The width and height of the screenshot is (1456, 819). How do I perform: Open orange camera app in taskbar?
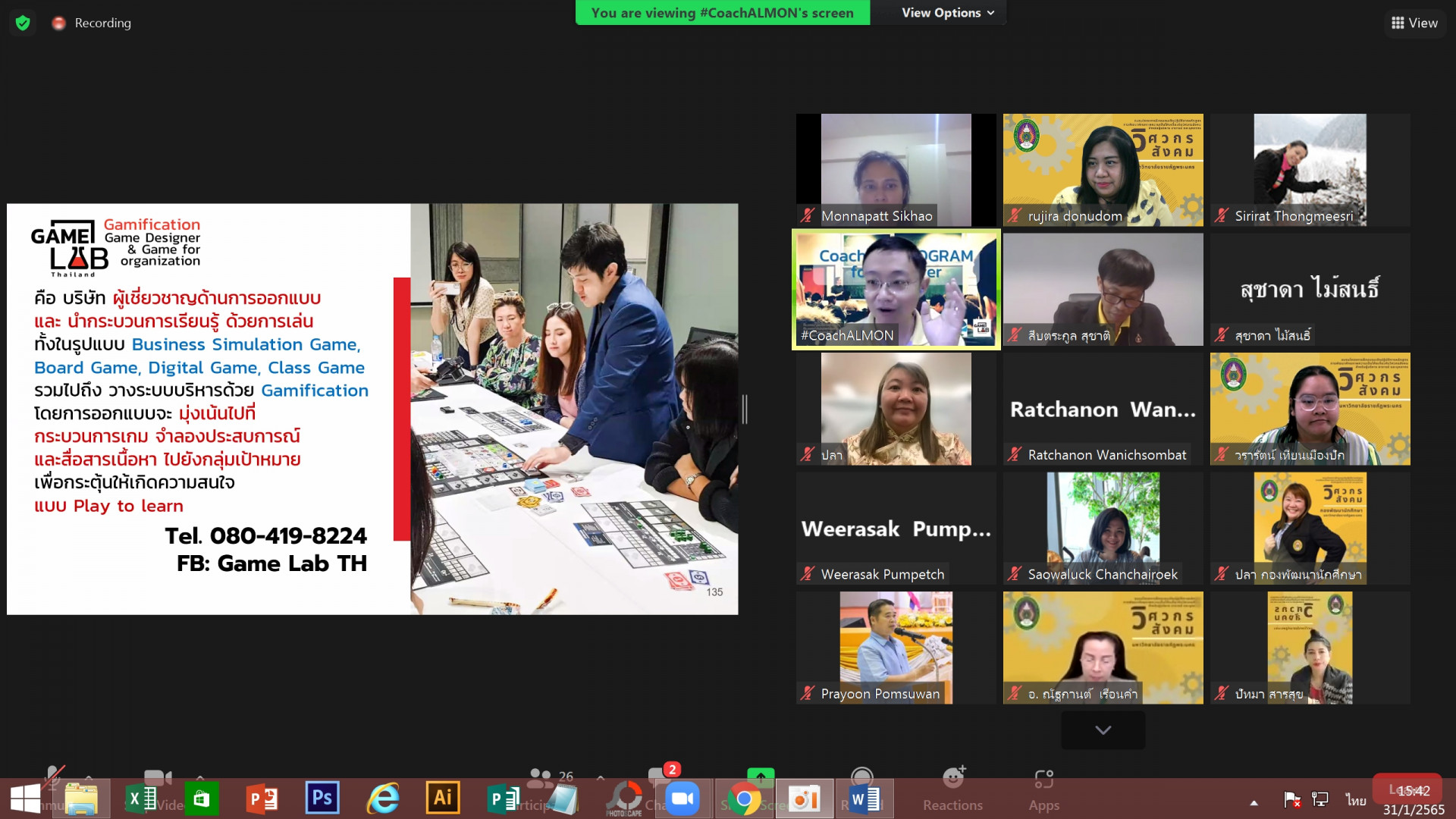click(804, 799)
